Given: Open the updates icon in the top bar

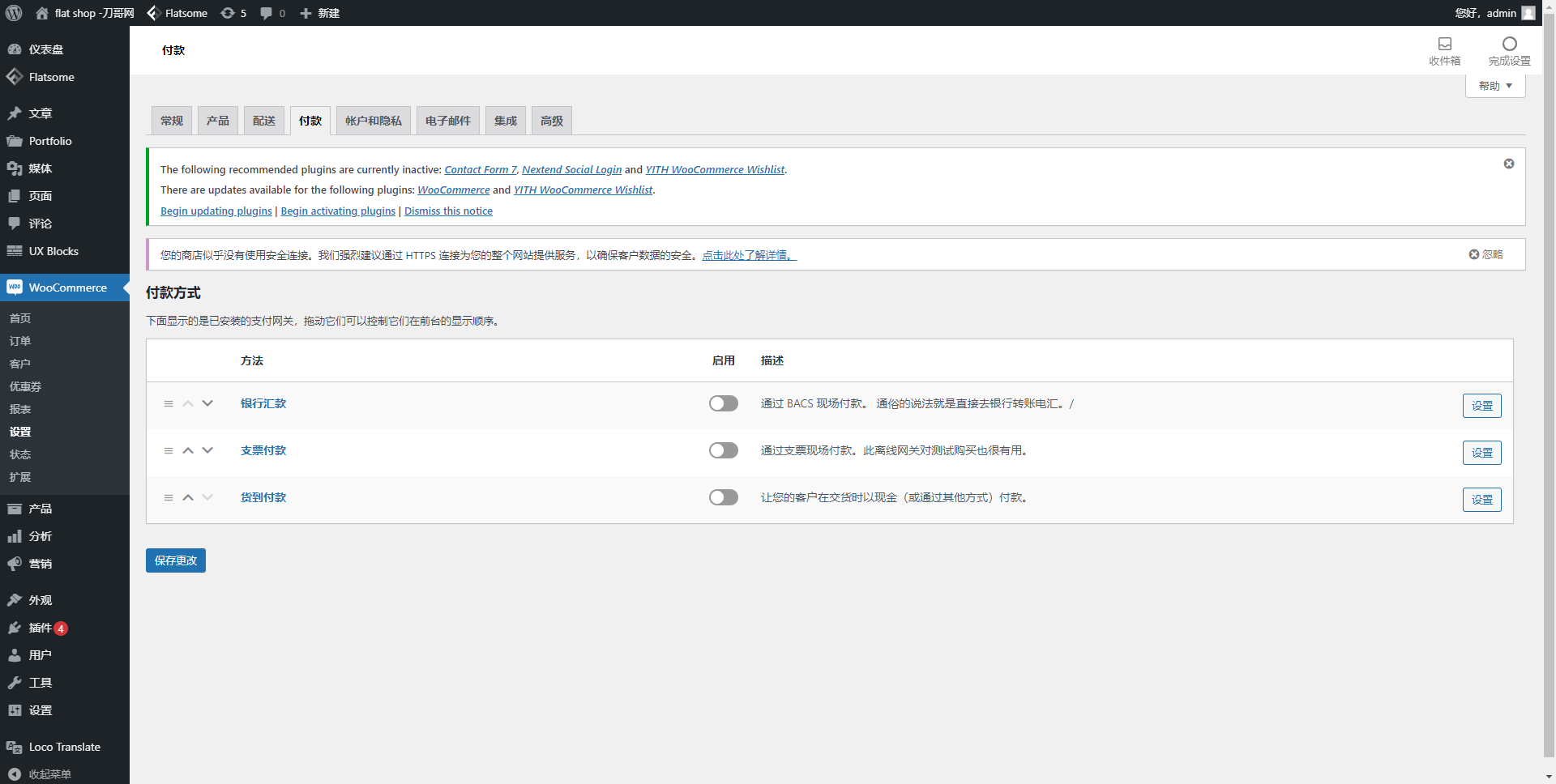Looking at the screenshot, I should coord(228,13).
